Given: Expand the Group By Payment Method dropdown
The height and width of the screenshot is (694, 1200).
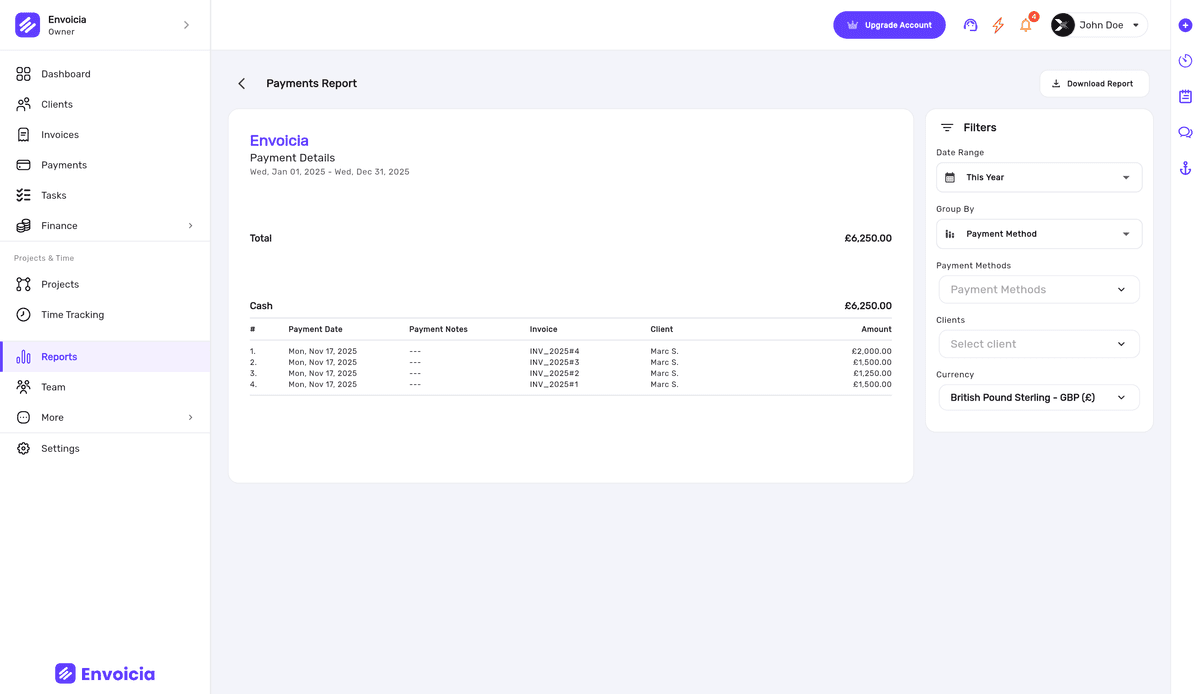Looking at the screenshot, I should pos(1038,233).
